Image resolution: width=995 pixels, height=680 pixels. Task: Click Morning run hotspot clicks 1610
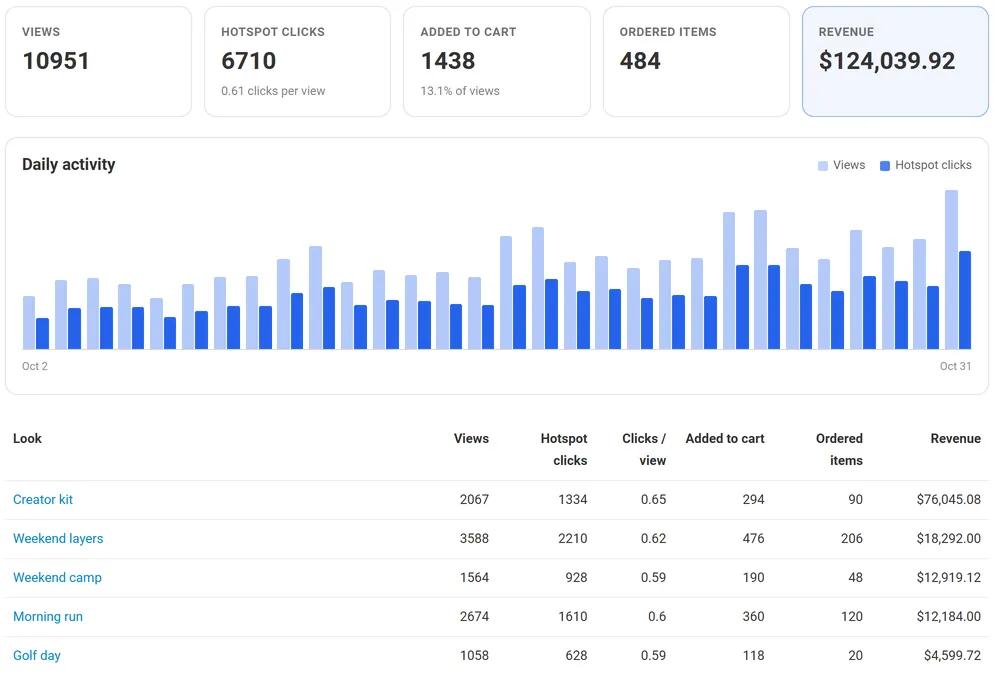573,617
